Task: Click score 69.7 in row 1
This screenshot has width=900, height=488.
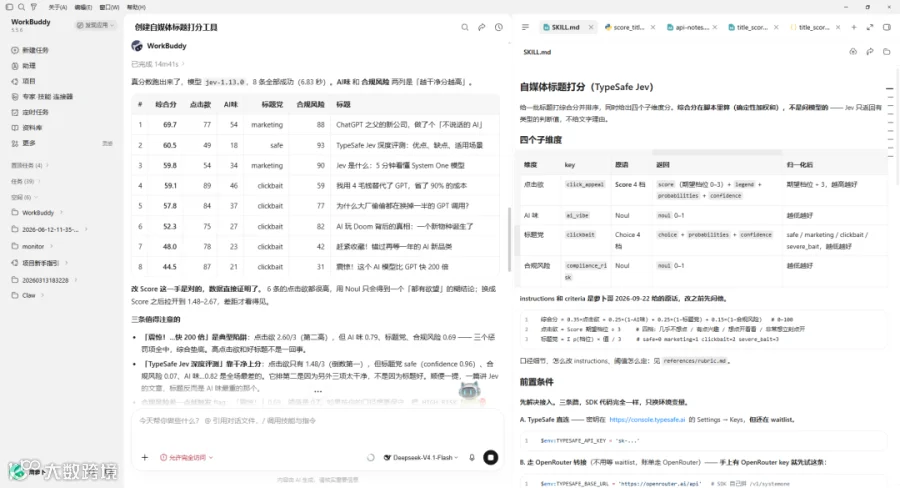Action: click(x=170, y=125)
